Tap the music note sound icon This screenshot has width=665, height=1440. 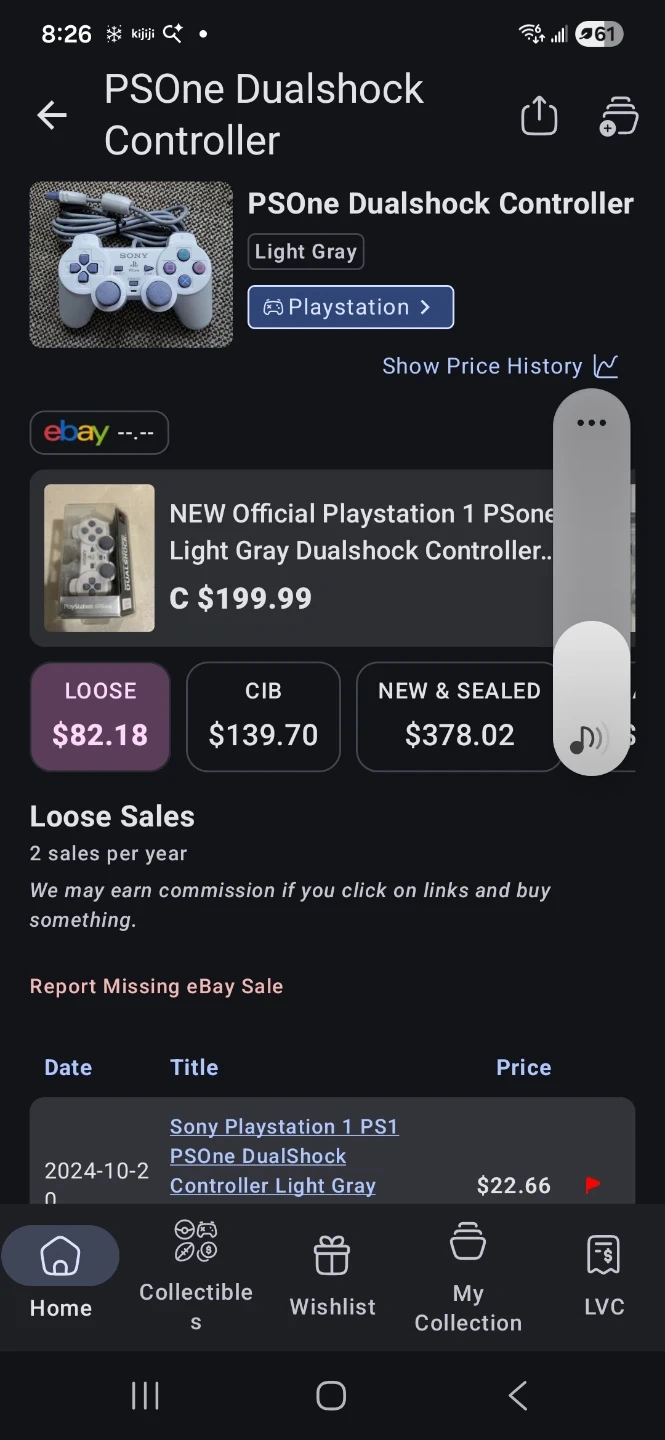[x=589, y=739]
